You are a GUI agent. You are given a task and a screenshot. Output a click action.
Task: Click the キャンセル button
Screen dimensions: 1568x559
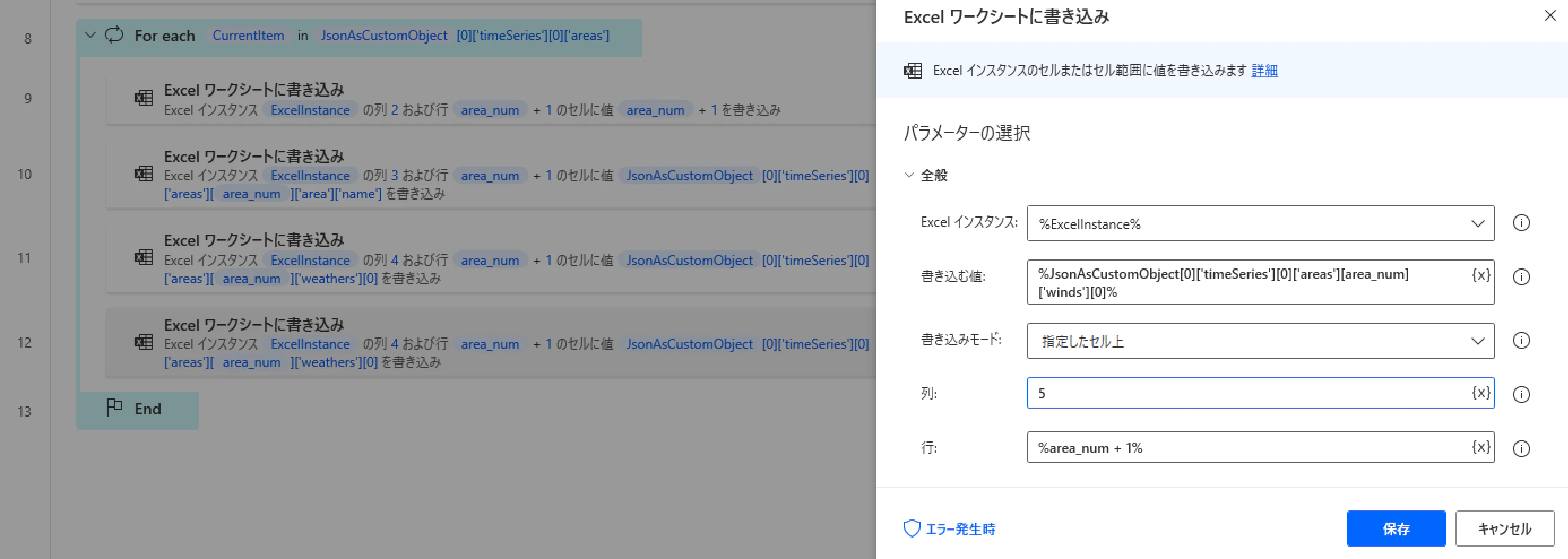(x=1504, y=528)
